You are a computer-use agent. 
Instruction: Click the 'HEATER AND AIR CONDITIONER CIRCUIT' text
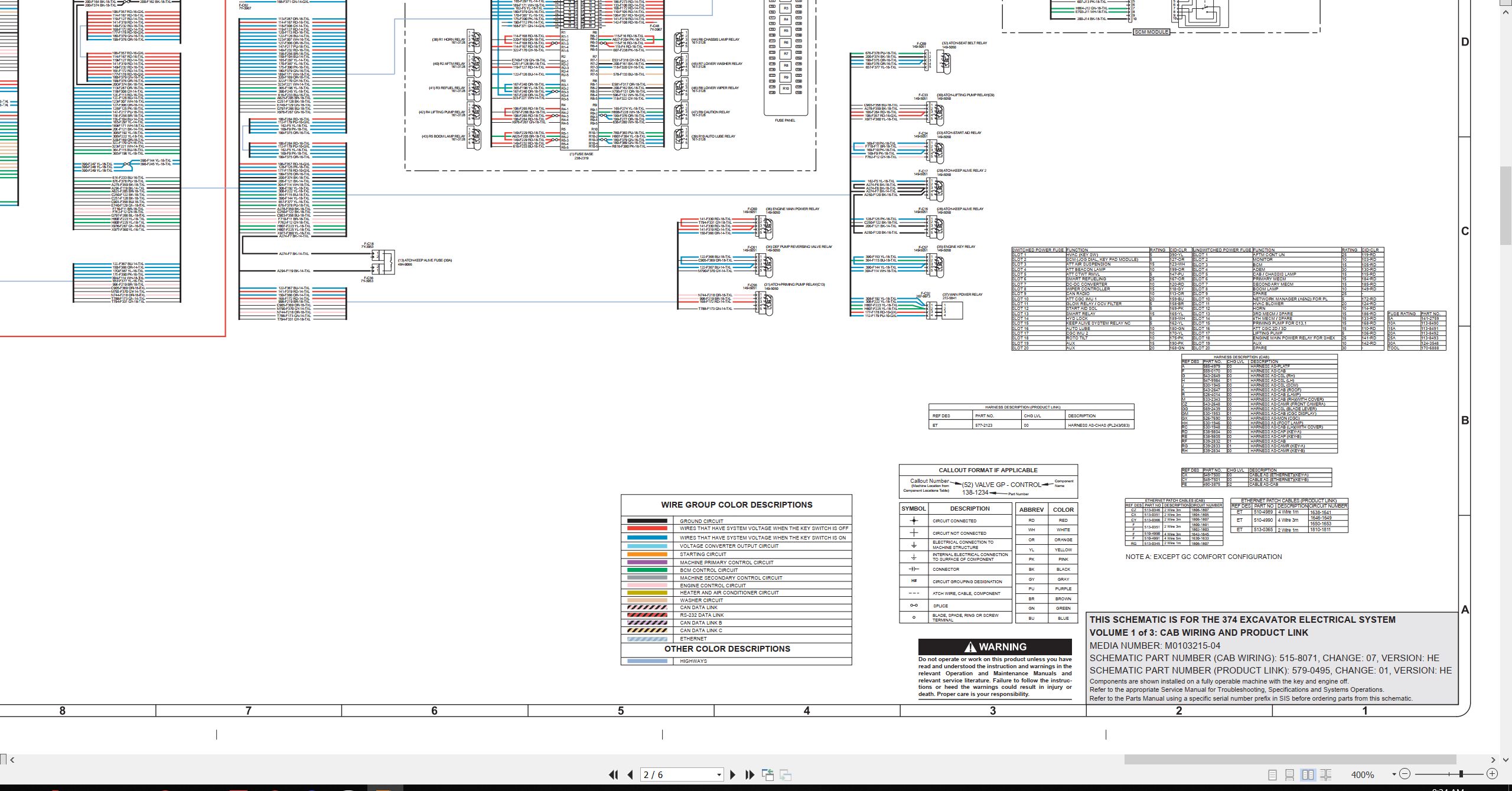pyautogui.click(x=729, y=593)
